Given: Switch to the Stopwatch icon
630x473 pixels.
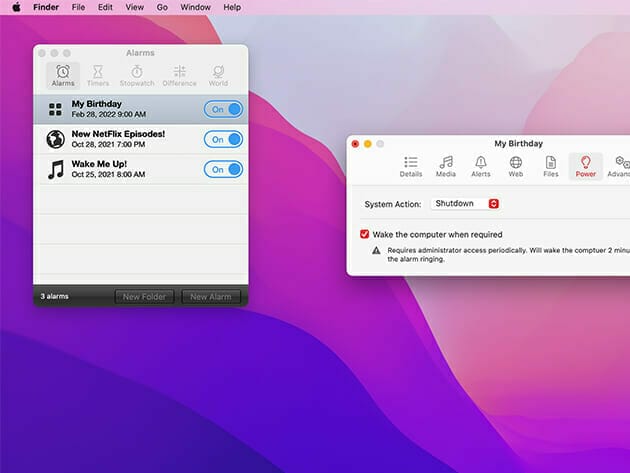Looking at the screenshot, I should tap(137, 75).
